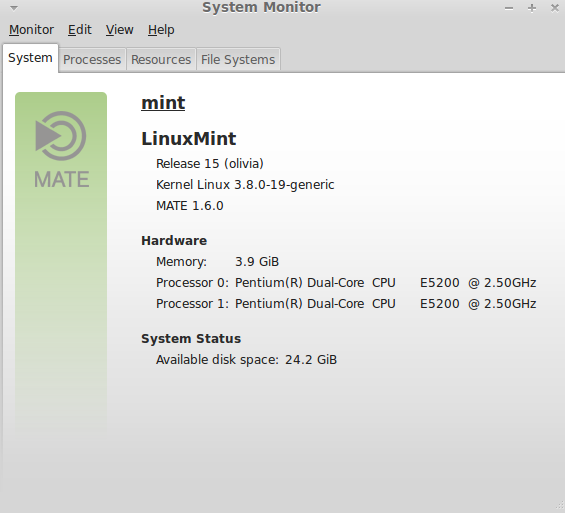Viewport: 565px width, 513px height.
Task: Open the window menu arrow in title bar
Action: (14, 8)
